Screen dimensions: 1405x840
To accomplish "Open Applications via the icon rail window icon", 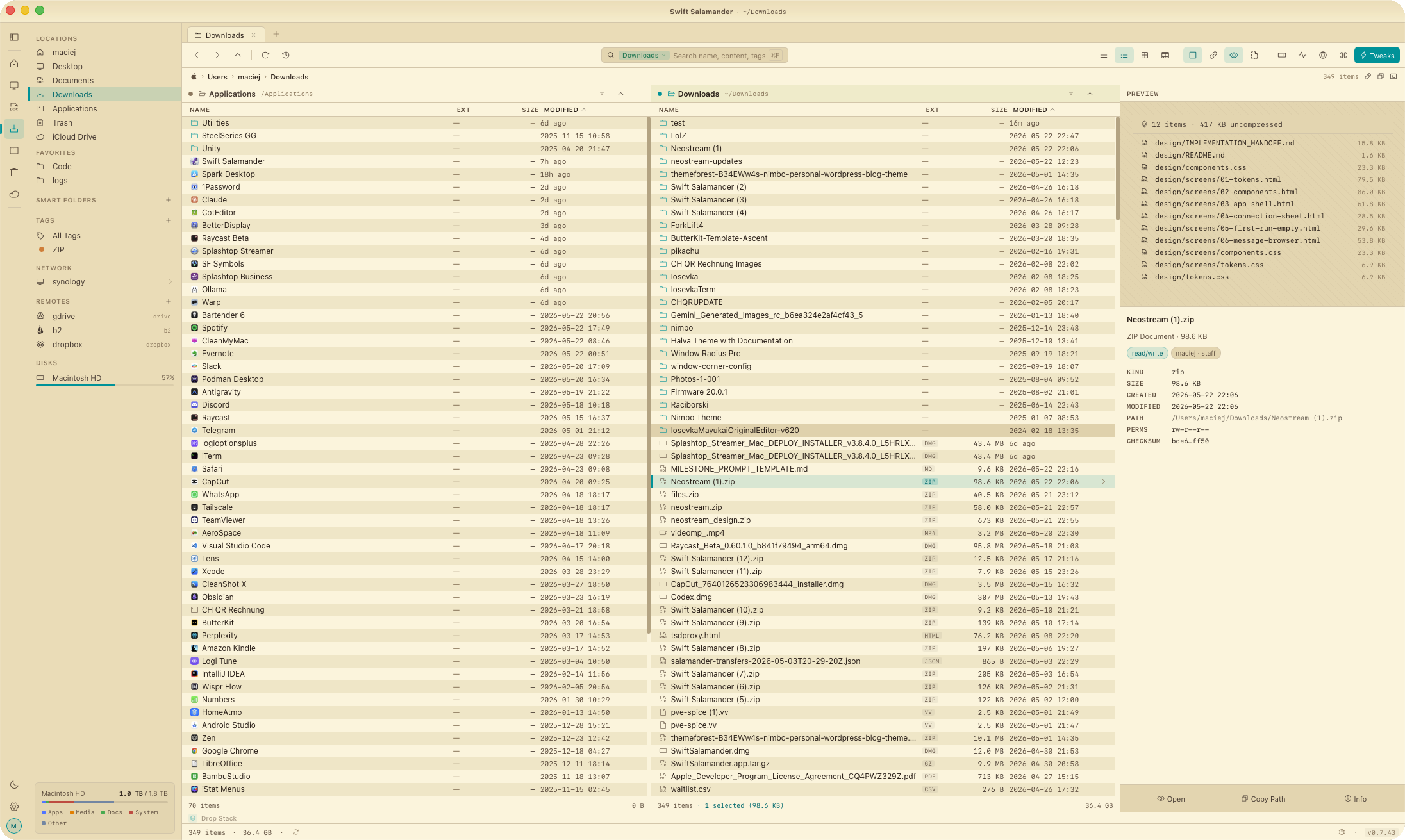I will pos(14,151).
